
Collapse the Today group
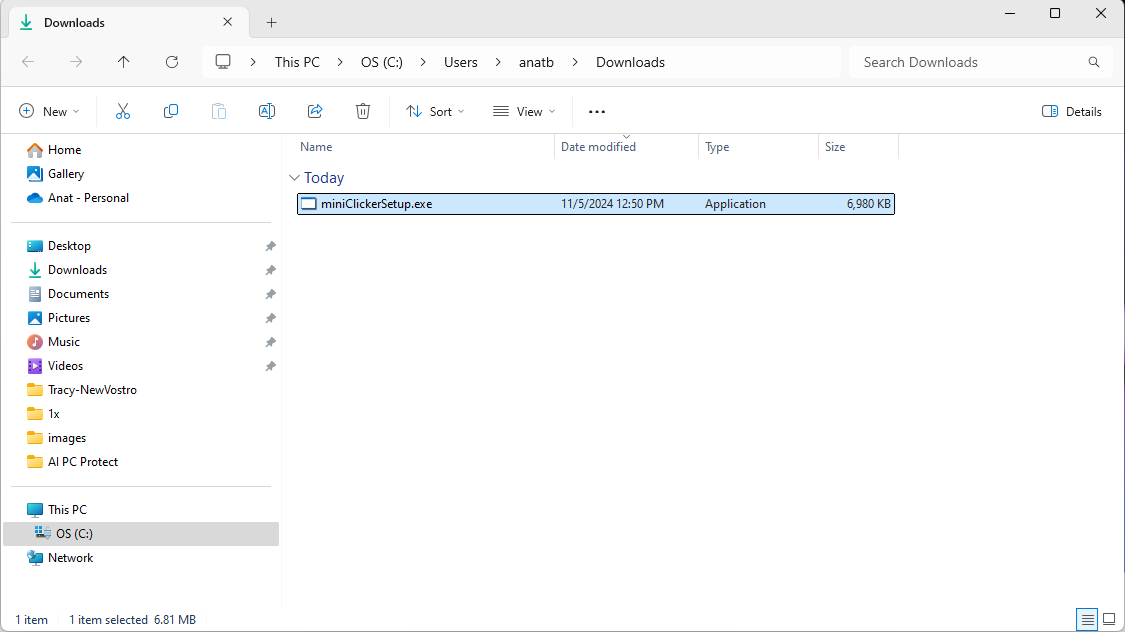294,178
